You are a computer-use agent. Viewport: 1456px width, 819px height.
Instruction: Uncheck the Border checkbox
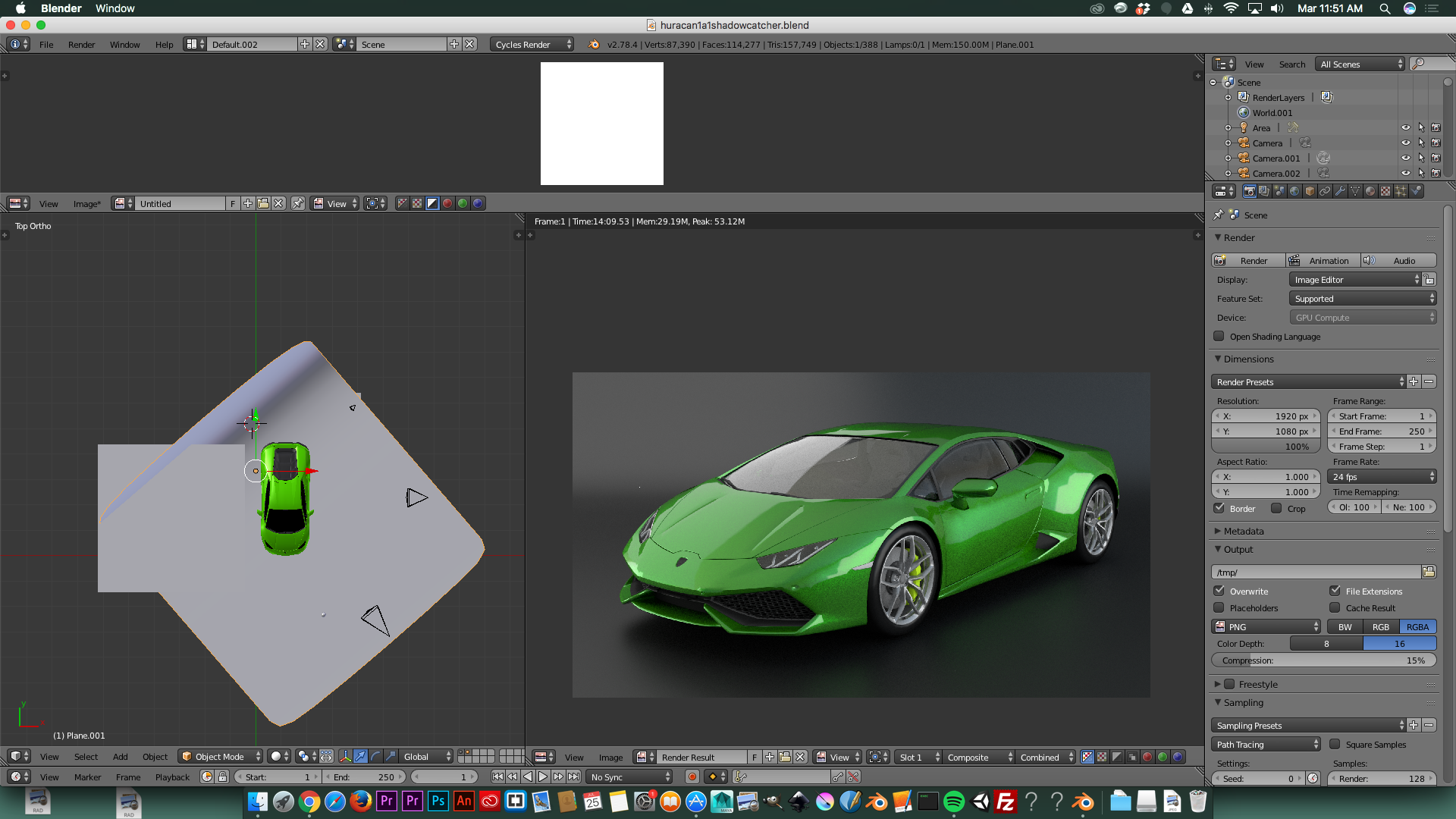tap(1219, 508)
